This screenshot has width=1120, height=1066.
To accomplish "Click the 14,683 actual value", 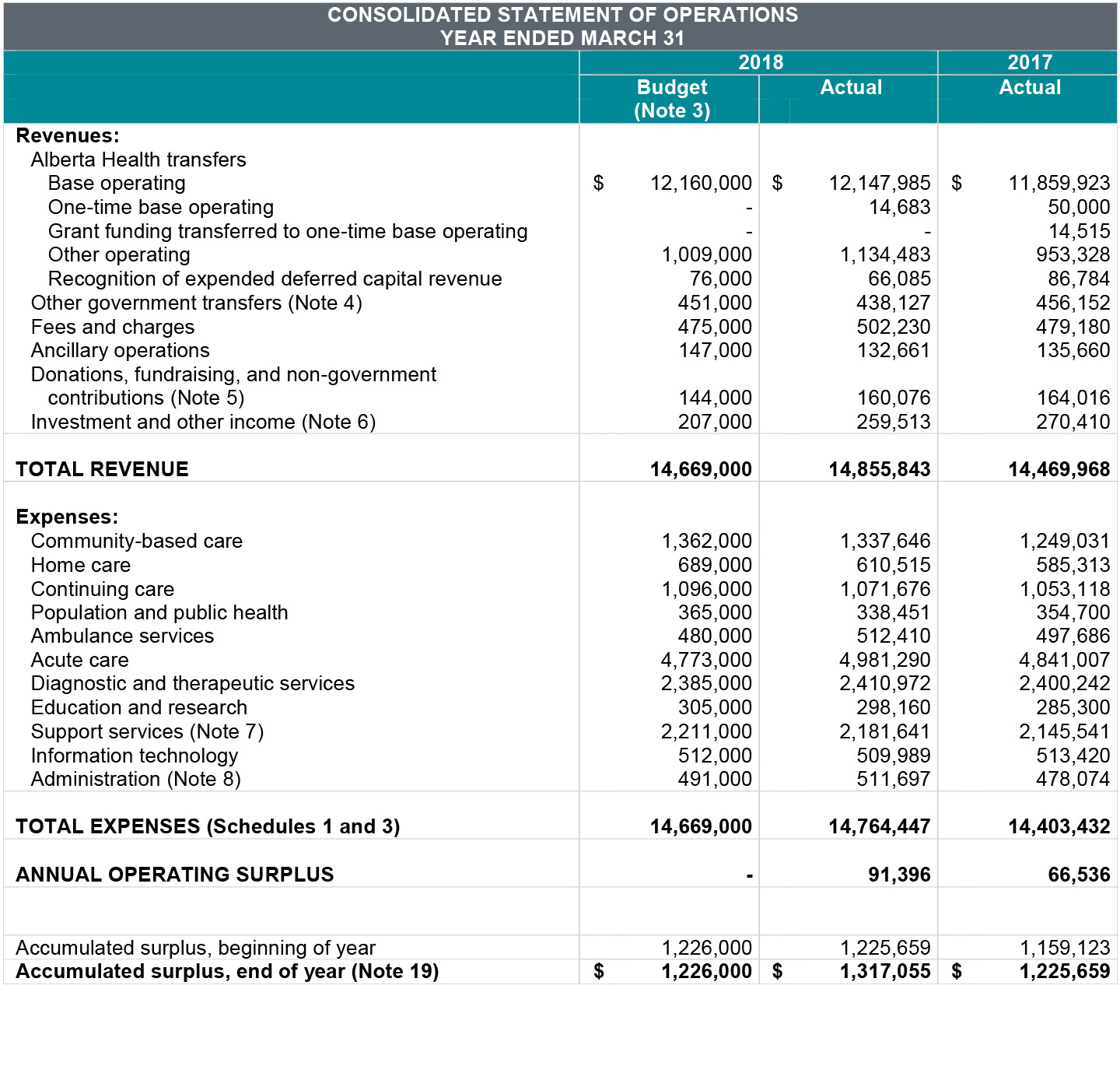I will [x=900, y=208].
